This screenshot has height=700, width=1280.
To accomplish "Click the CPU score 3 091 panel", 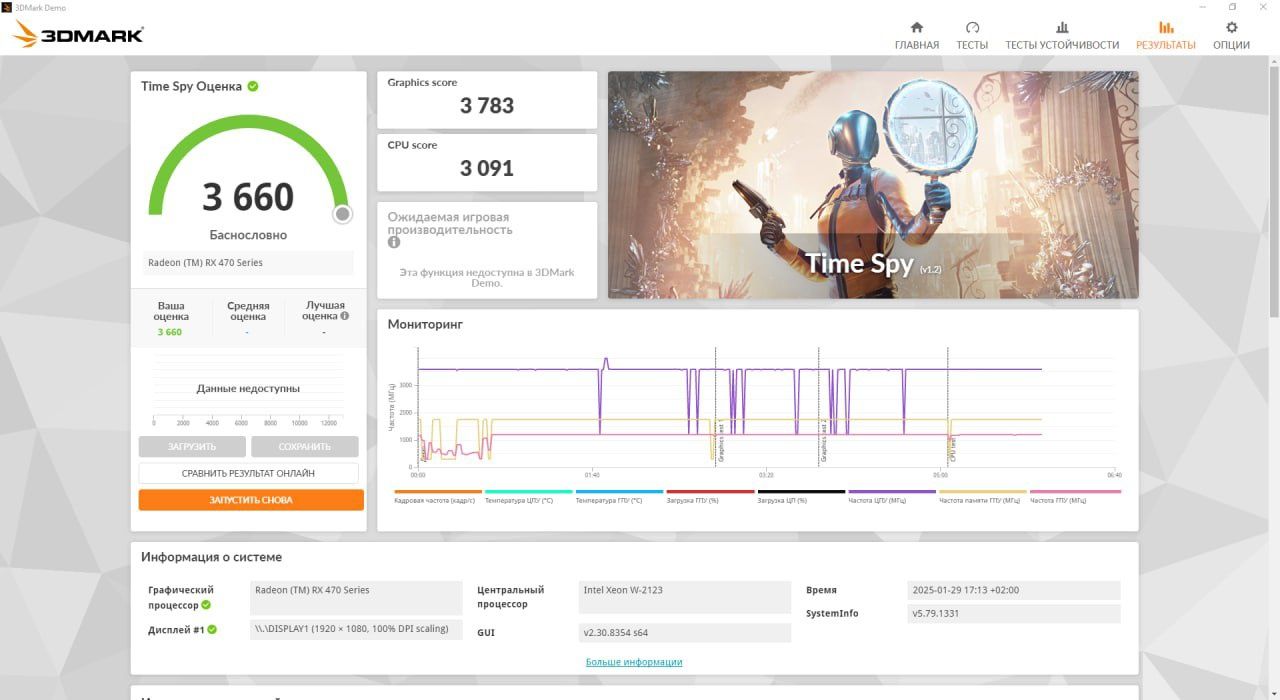I will pos(487,162).
